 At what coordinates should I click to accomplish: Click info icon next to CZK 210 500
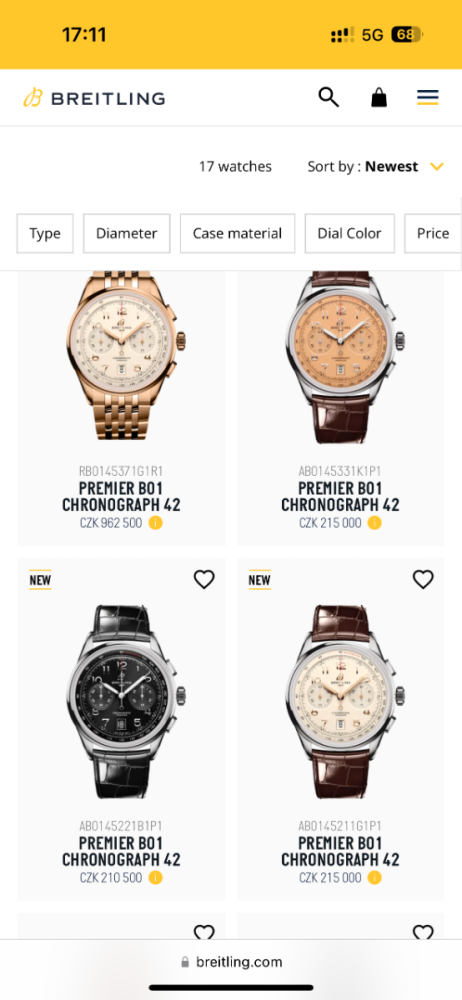click(x=156, y=878)
